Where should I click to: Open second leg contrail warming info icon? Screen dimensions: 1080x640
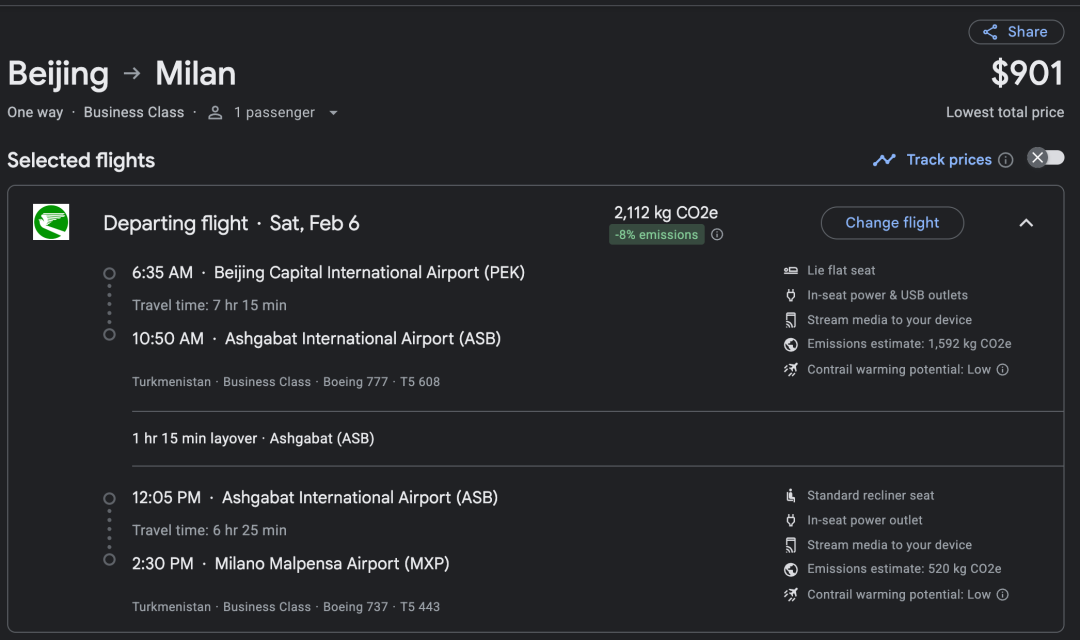click(x=1003, y=595)
